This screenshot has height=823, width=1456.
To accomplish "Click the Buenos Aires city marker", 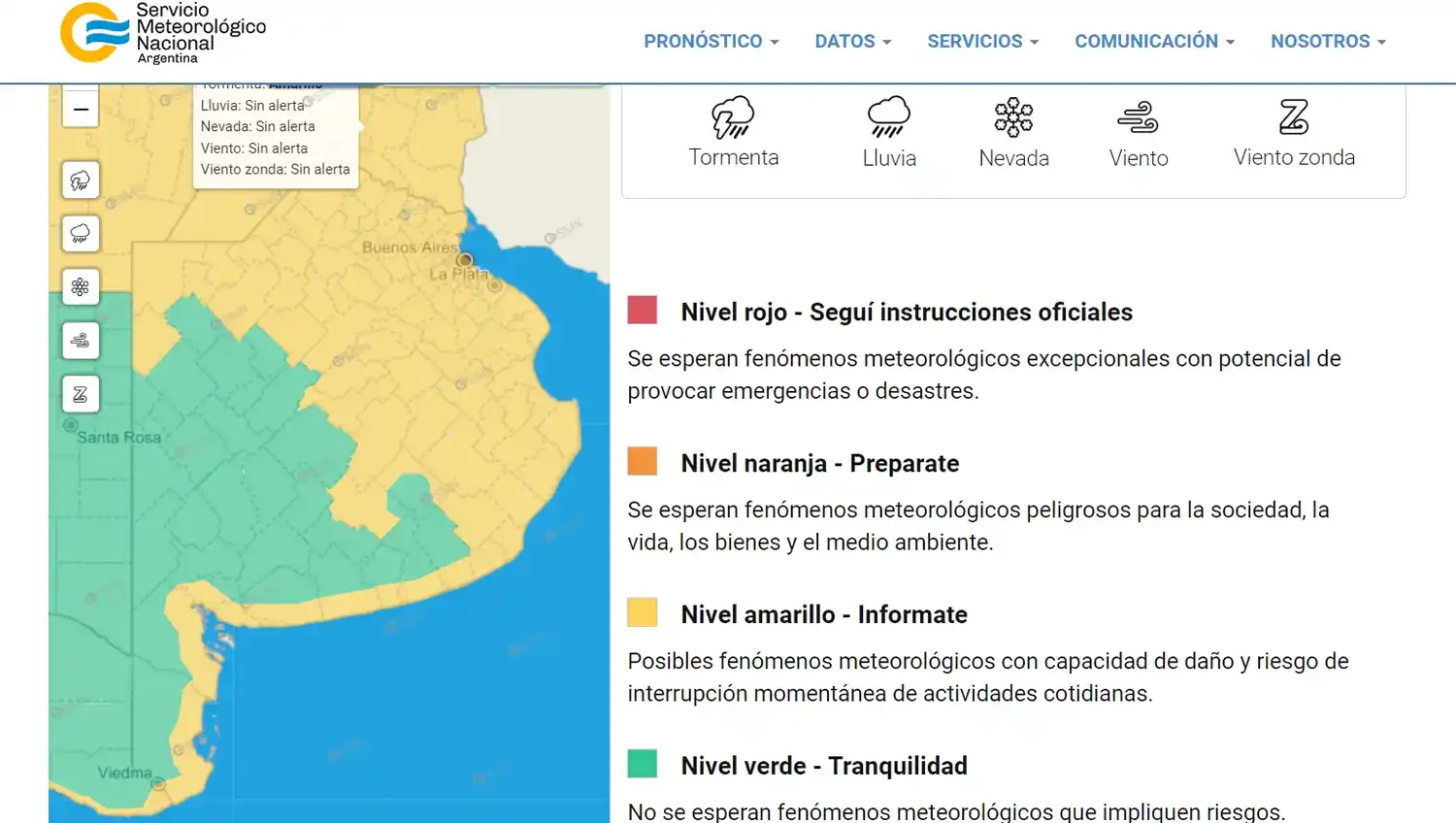I will click(465, 260).
